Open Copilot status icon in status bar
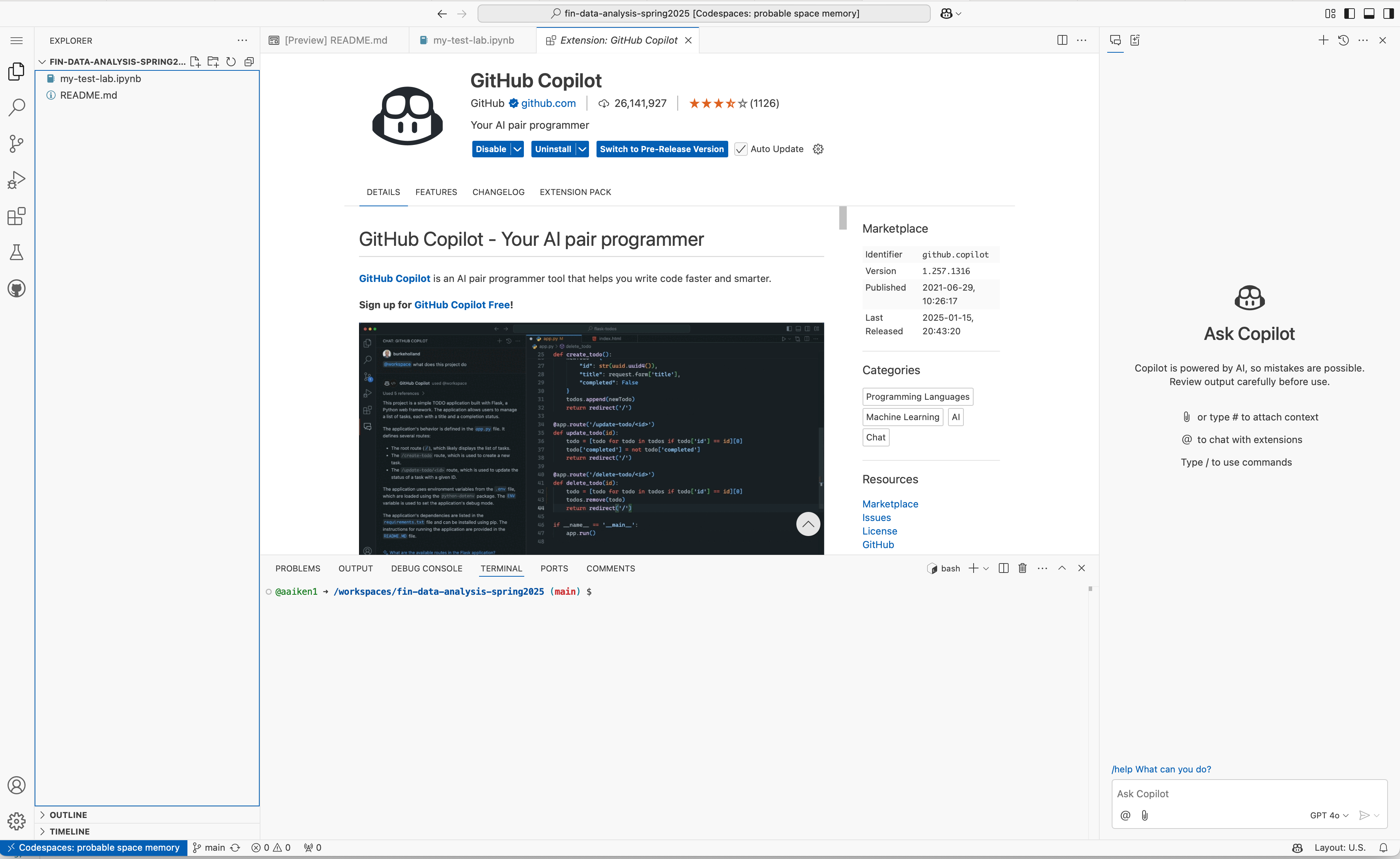Screen dimensions: 1400x859 [x=1297, y=848]
